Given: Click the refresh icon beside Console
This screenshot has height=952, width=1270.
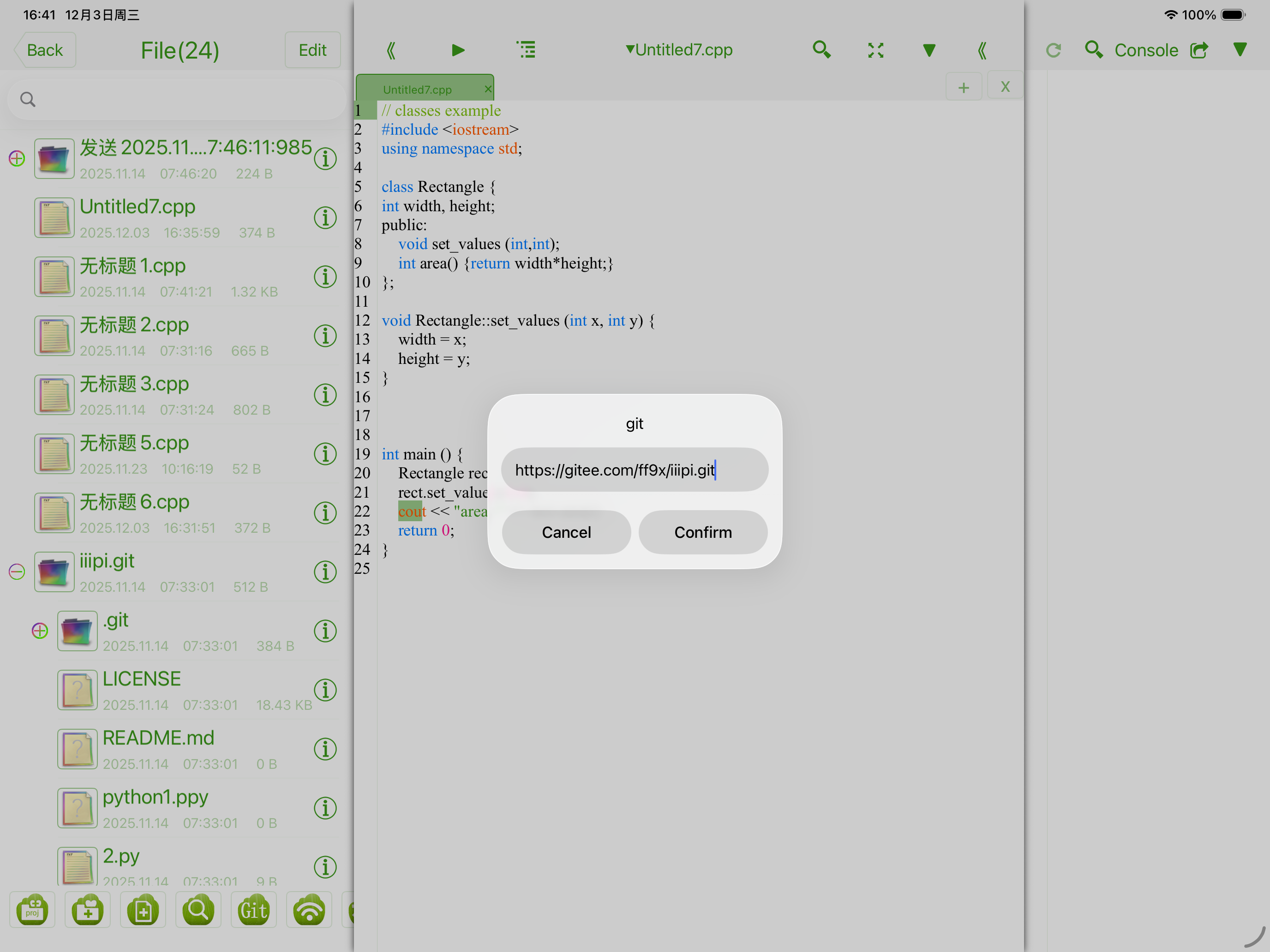Looking at the screenshot, I should point(1053,50).
